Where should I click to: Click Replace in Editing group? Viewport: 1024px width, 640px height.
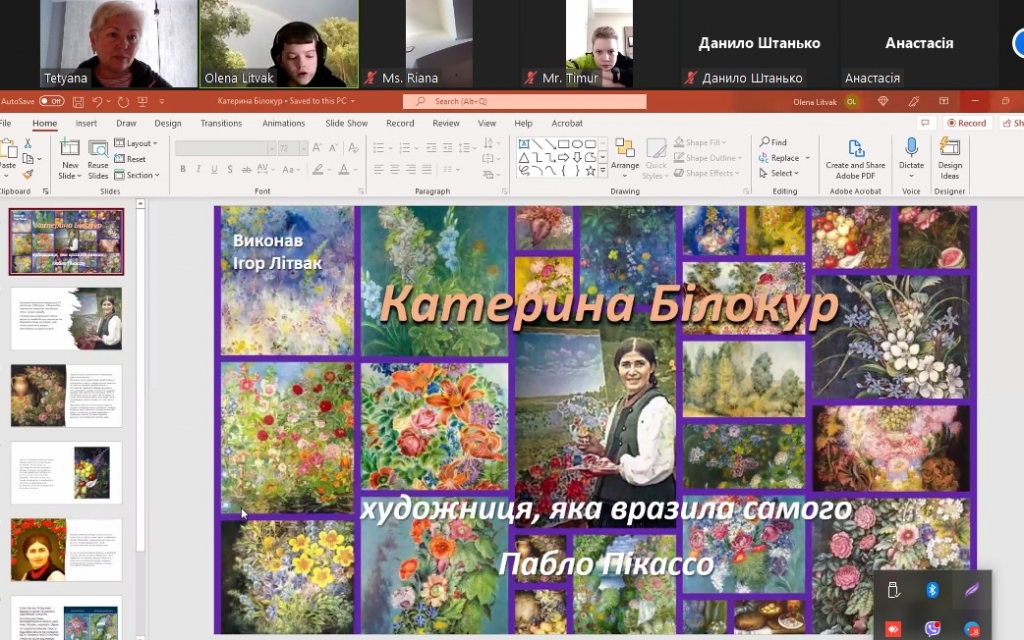point(784,157)
